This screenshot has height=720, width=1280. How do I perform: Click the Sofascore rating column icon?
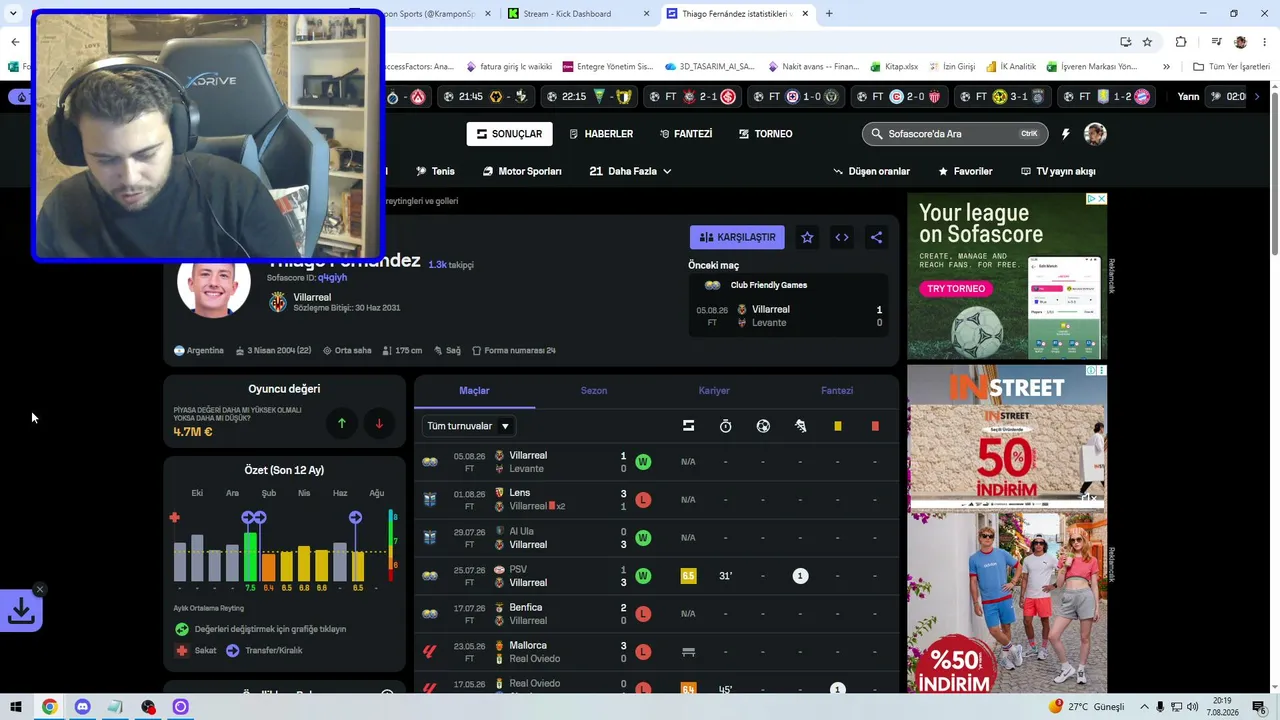pyautogui.click(x=688, y=426)
